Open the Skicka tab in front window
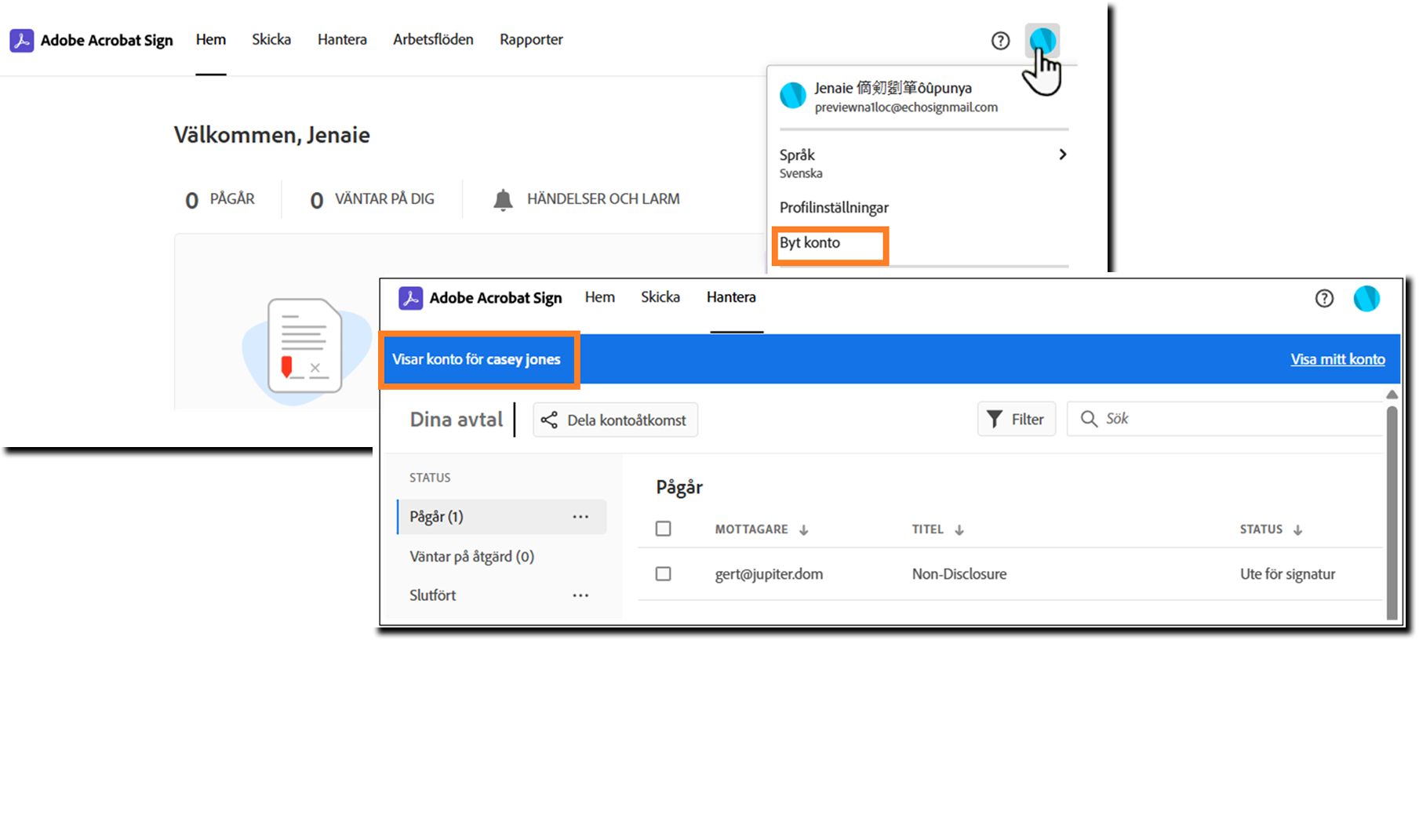Screen dimensions: 1419x840 (x=660, y=297)
